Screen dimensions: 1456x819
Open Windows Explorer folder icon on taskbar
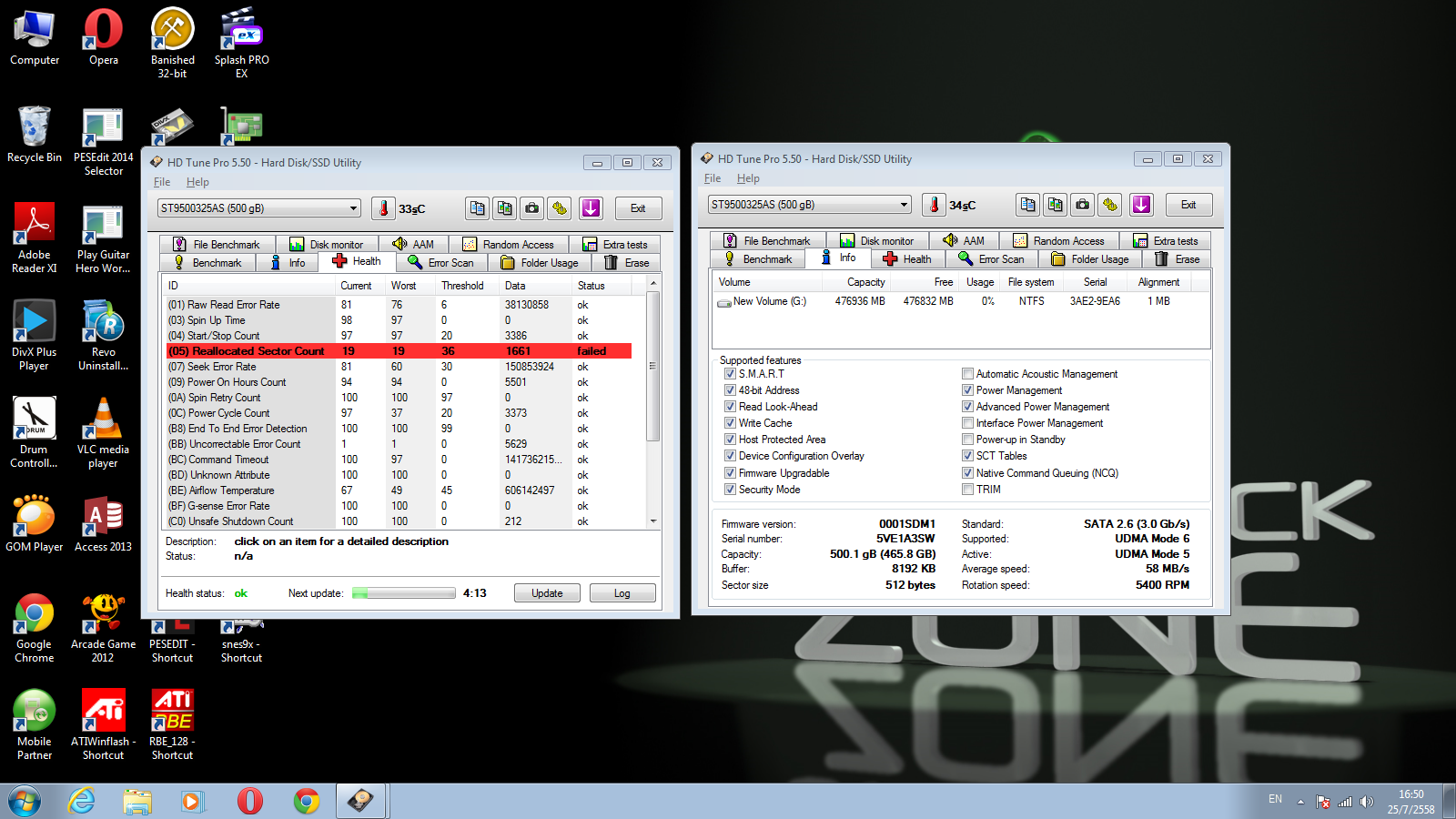tap(137, 802)
